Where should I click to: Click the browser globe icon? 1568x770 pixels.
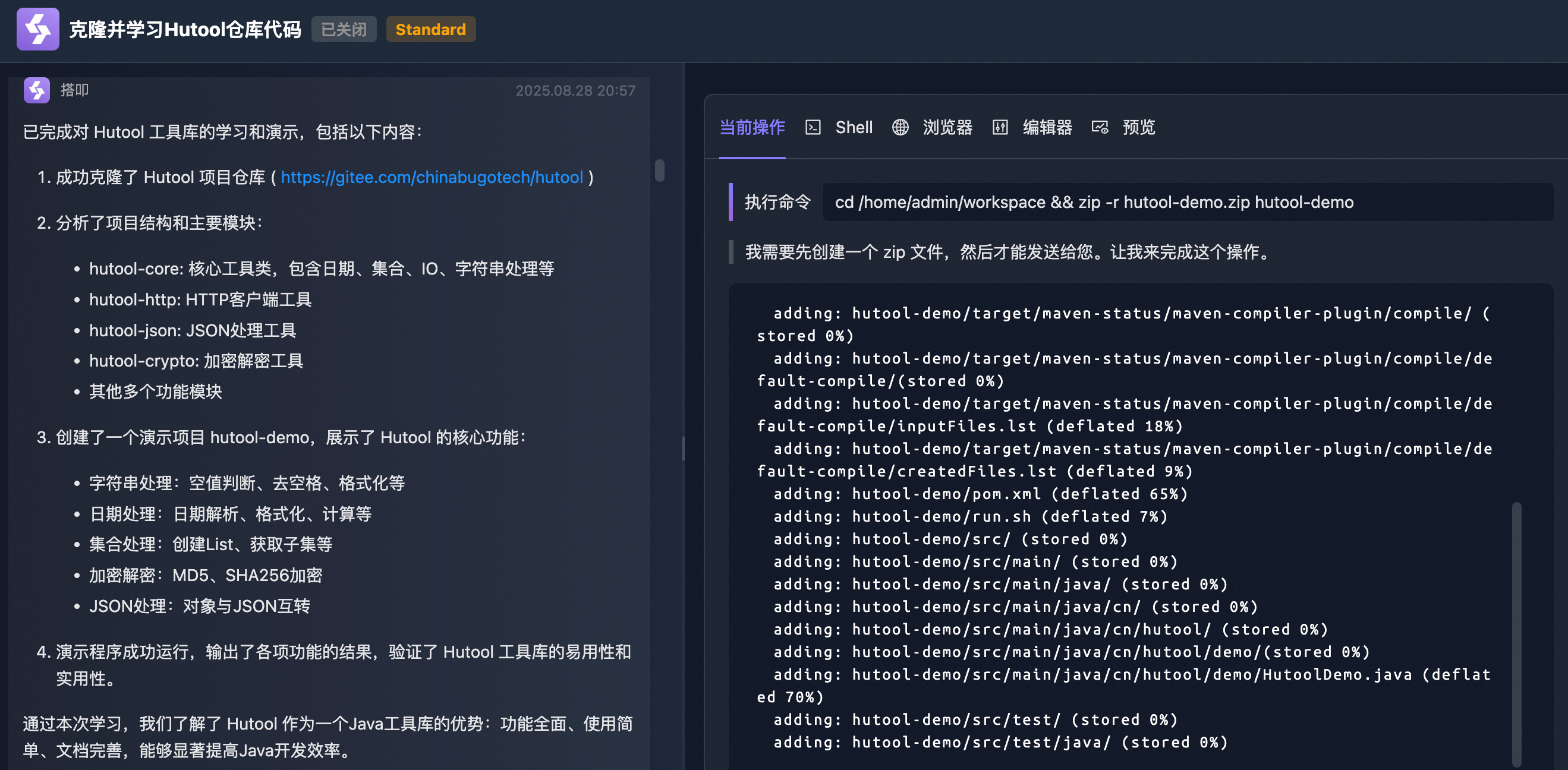[x=901, y=128]
